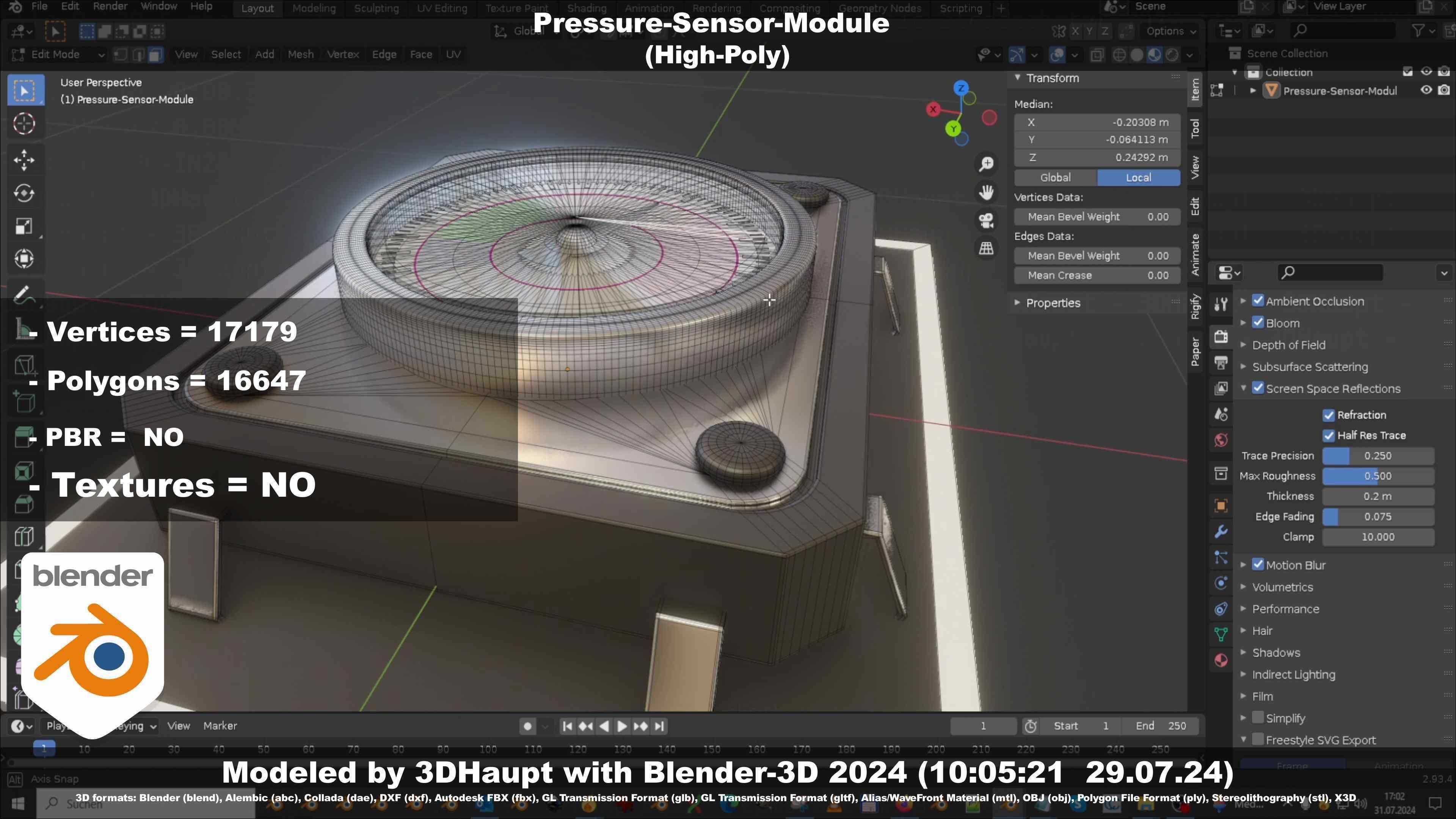1456x819 pixels.
Task: Select the Select Box tool
Action: click(x=24, y=91)
